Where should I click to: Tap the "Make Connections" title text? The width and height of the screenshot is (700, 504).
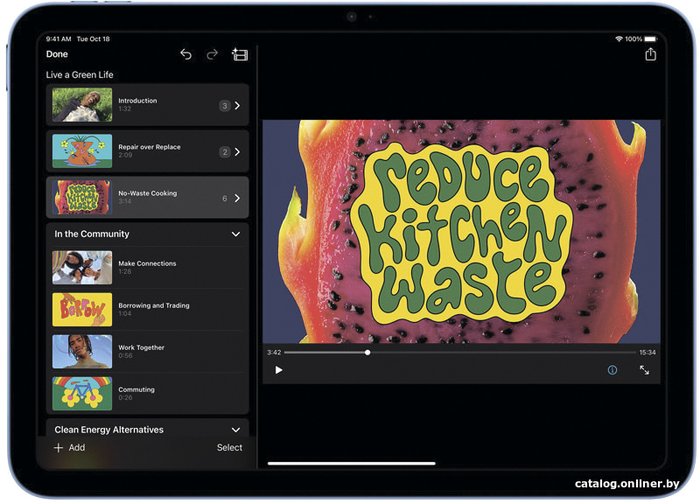147,263
